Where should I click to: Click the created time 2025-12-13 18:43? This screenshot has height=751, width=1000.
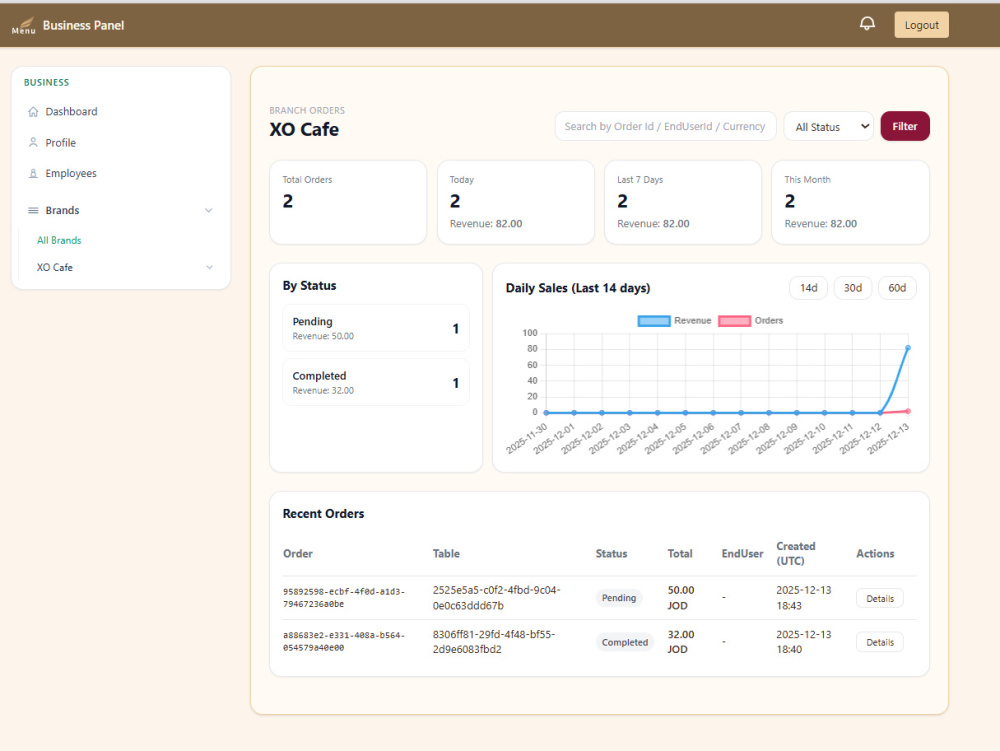pyautogui.click(x=804, y=598)
